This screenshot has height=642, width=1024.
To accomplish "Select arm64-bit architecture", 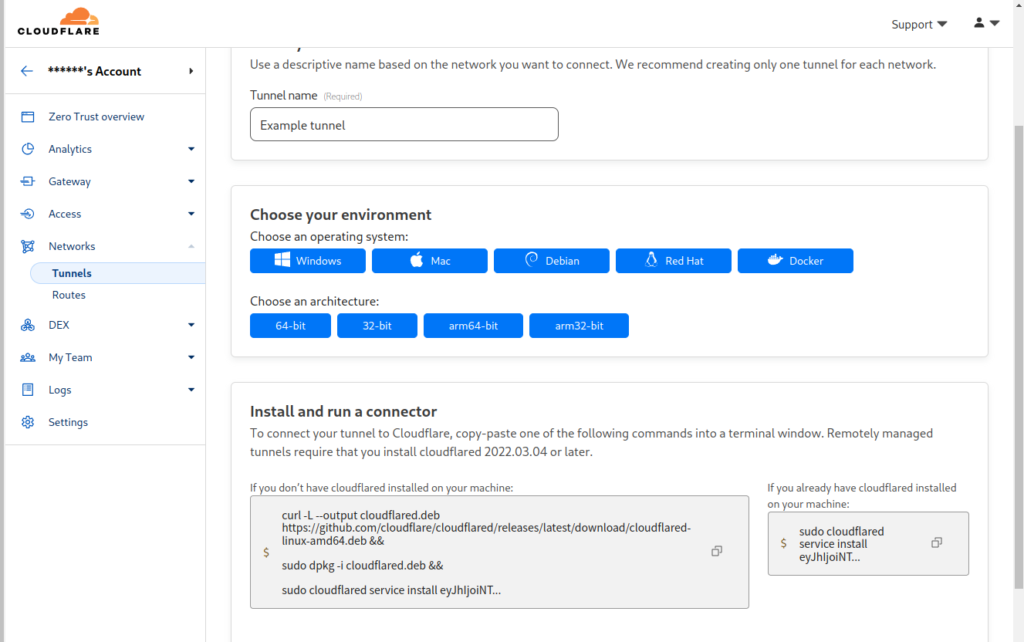I will coord(473,325).
